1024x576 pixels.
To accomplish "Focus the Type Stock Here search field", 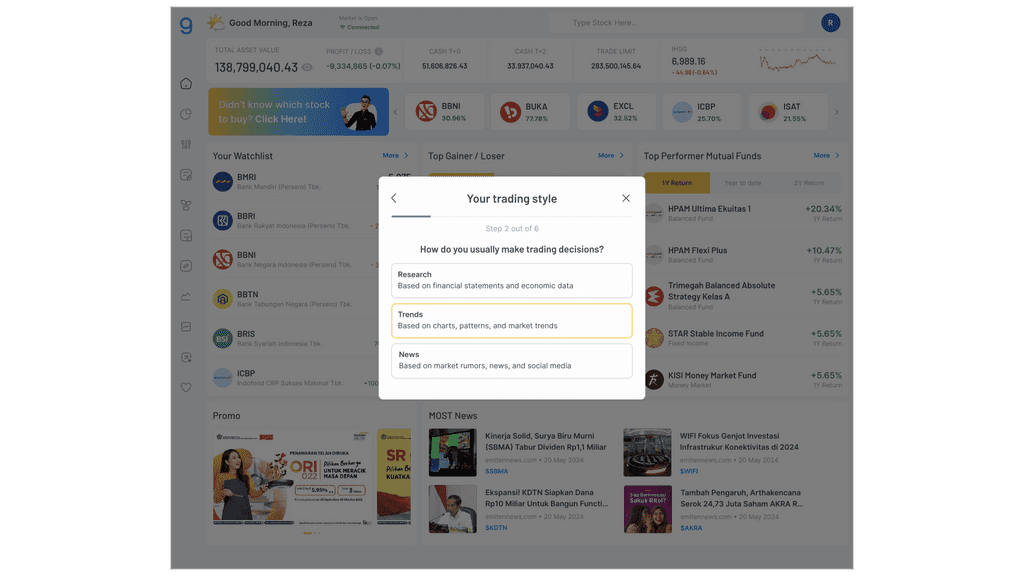I will pos(678,23).
